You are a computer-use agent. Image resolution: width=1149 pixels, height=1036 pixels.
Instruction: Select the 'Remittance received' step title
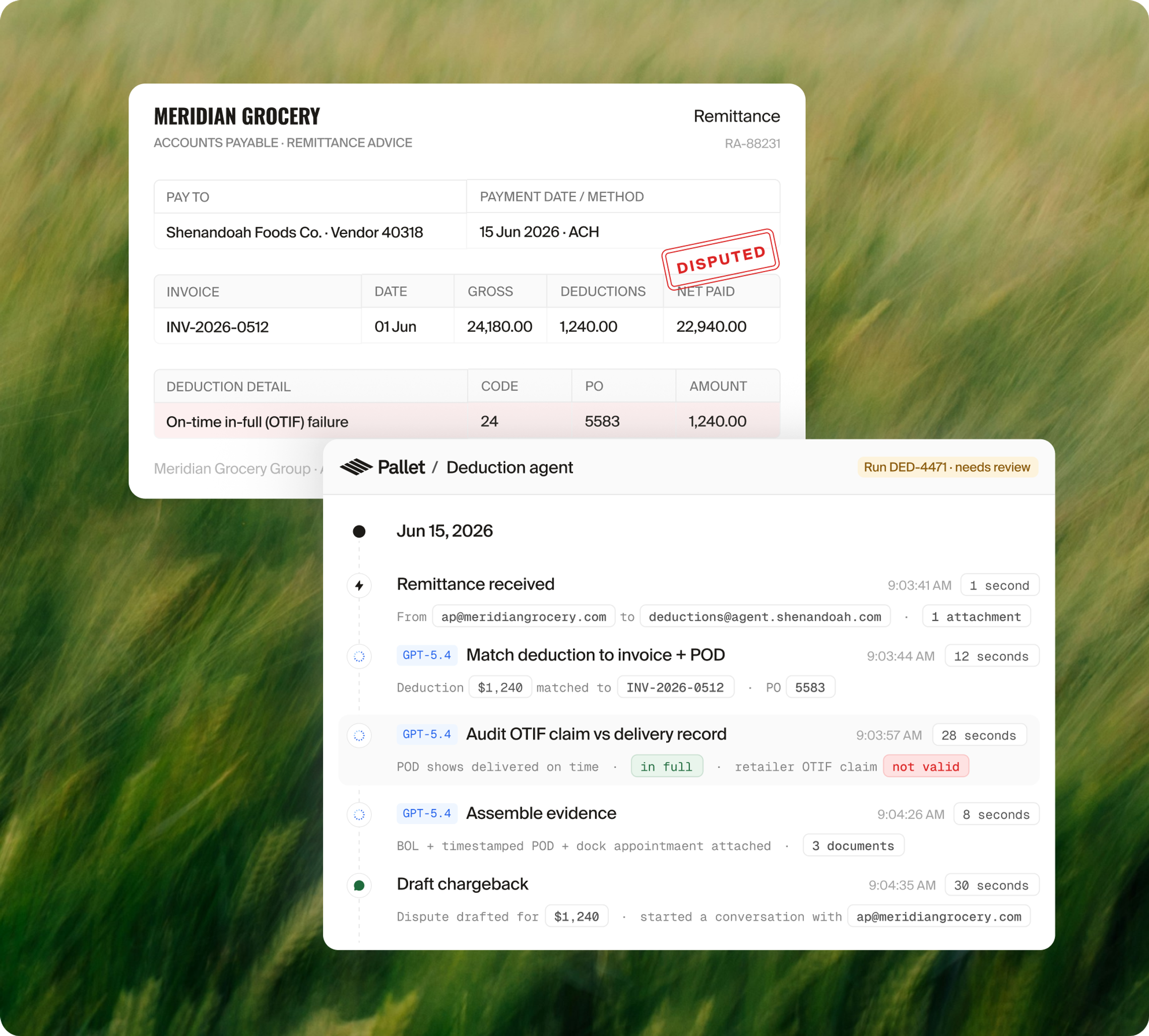click(475, 584)
